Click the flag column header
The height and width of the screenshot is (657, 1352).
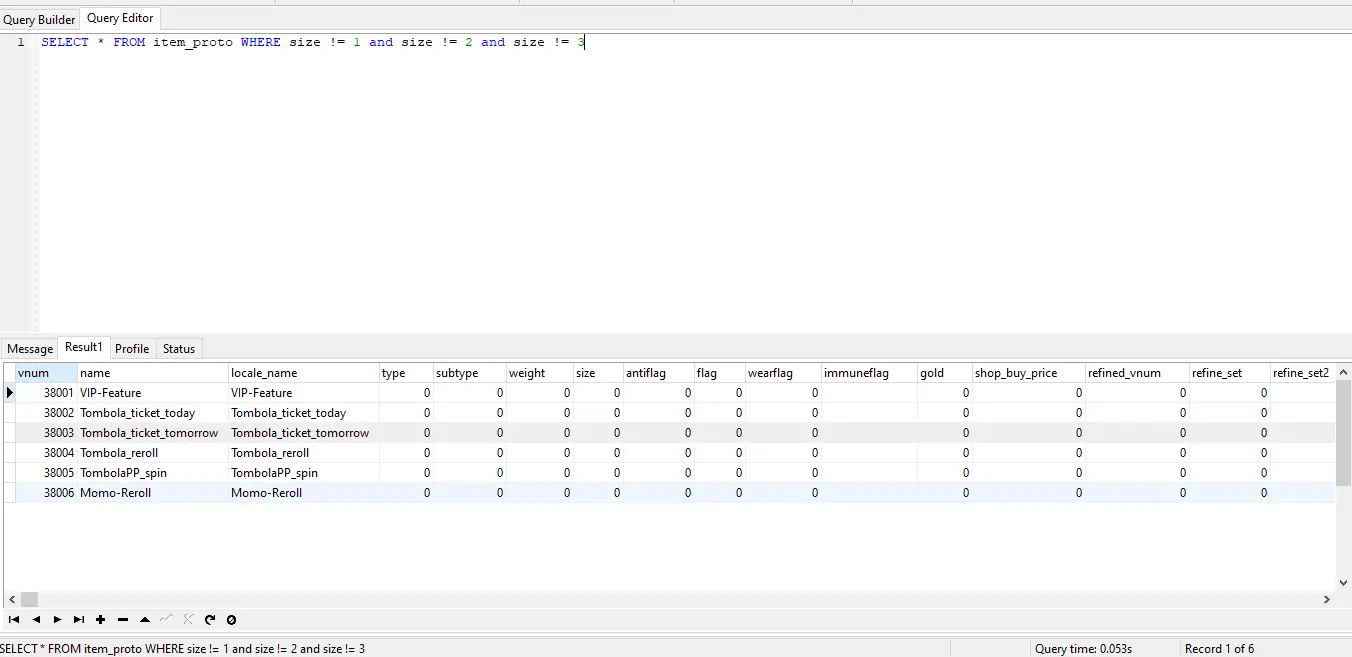click(x=719, y=373)
